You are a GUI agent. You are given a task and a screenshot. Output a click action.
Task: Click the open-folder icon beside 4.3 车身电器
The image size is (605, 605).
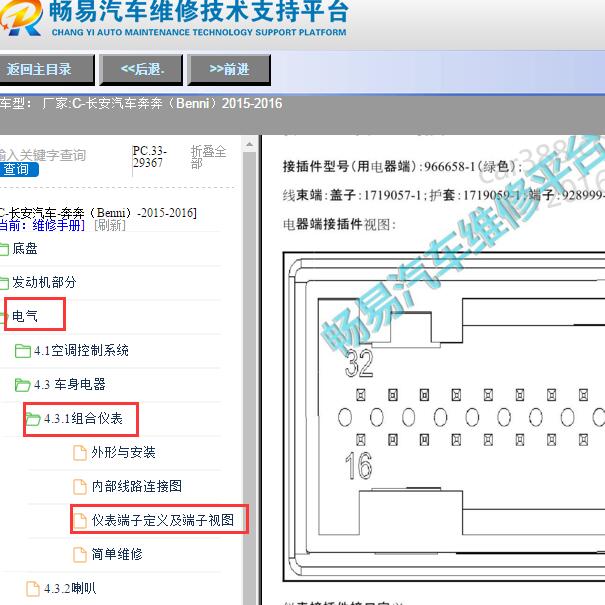pos(22,385)
